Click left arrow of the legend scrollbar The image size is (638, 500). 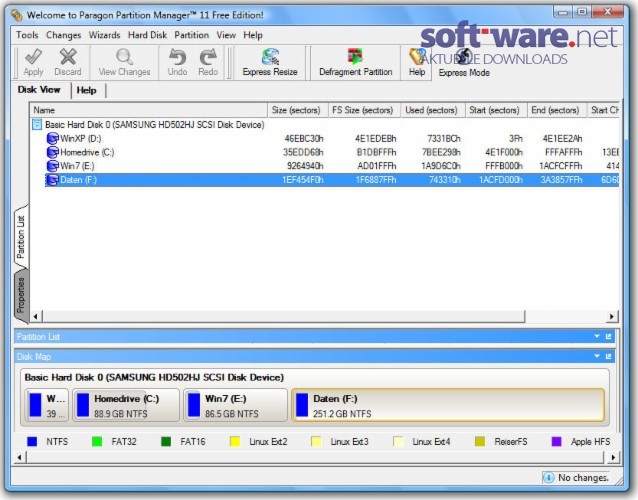click(x=19, y=457)
